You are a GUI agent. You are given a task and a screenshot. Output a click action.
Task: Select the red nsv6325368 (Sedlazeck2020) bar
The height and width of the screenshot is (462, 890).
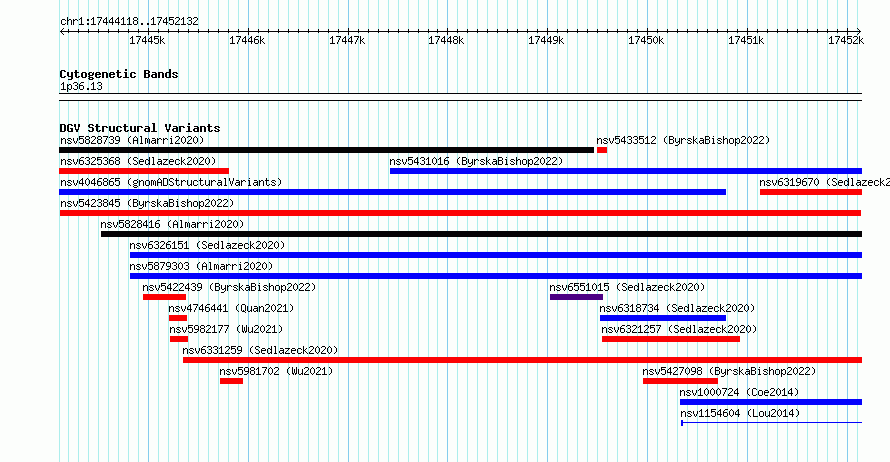(144, 171)
